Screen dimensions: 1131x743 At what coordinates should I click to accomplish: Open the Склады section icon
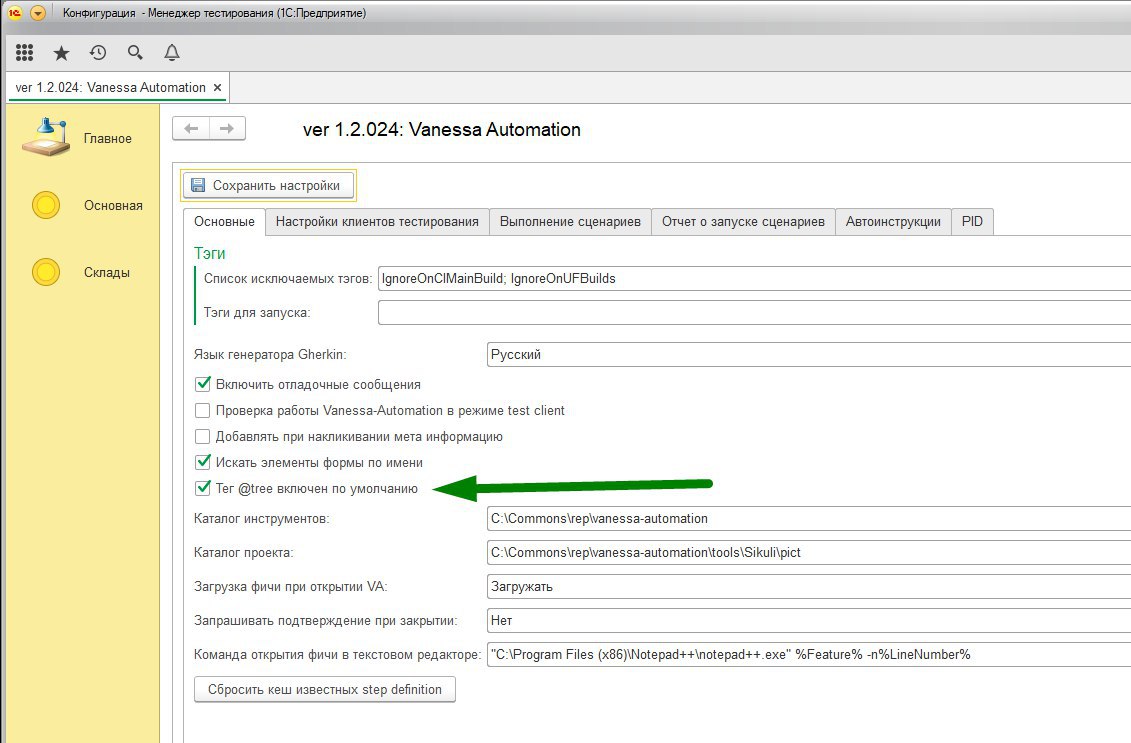click(x=46, y=273)
